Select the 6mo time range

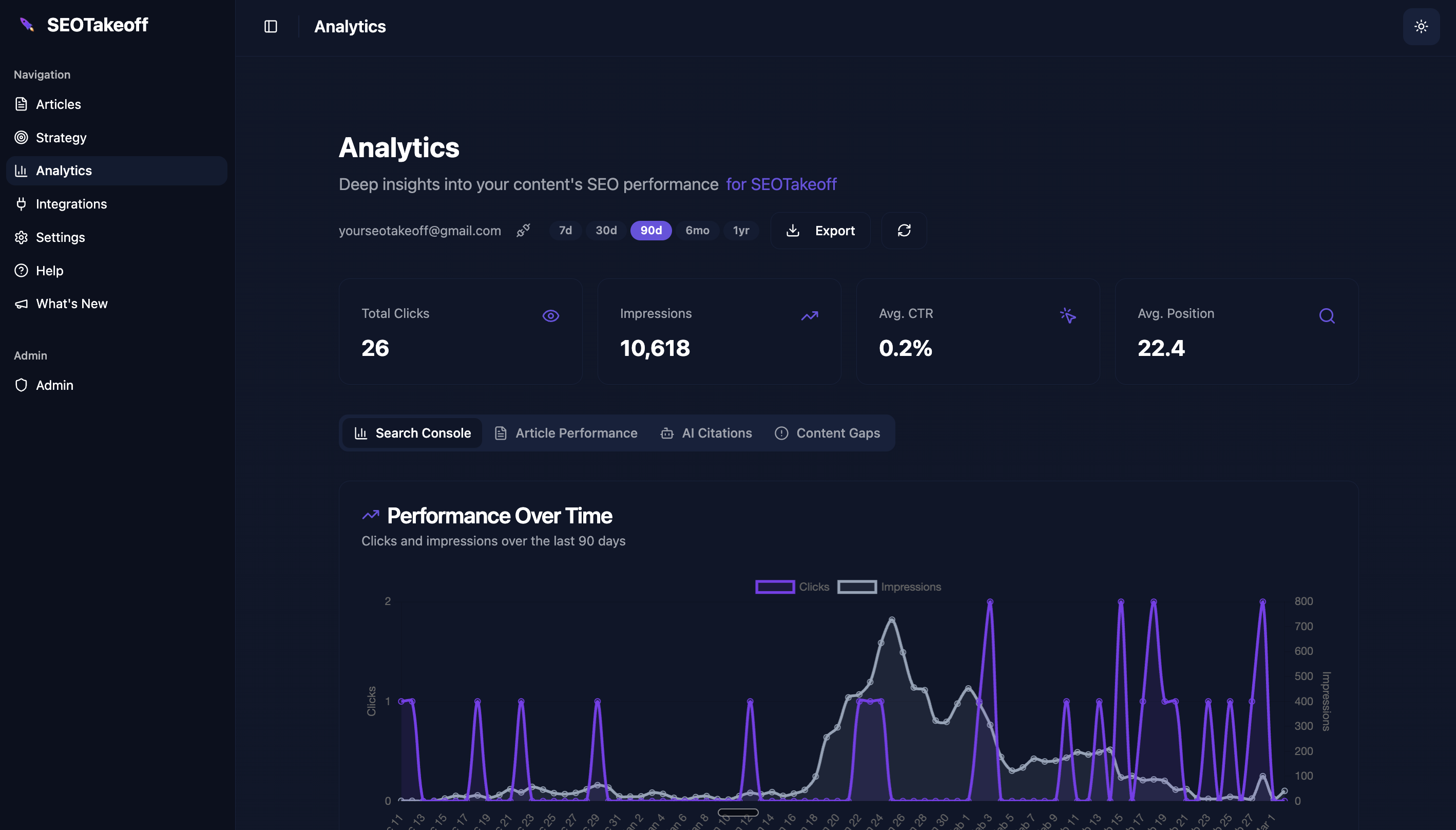tap(697, 230)
